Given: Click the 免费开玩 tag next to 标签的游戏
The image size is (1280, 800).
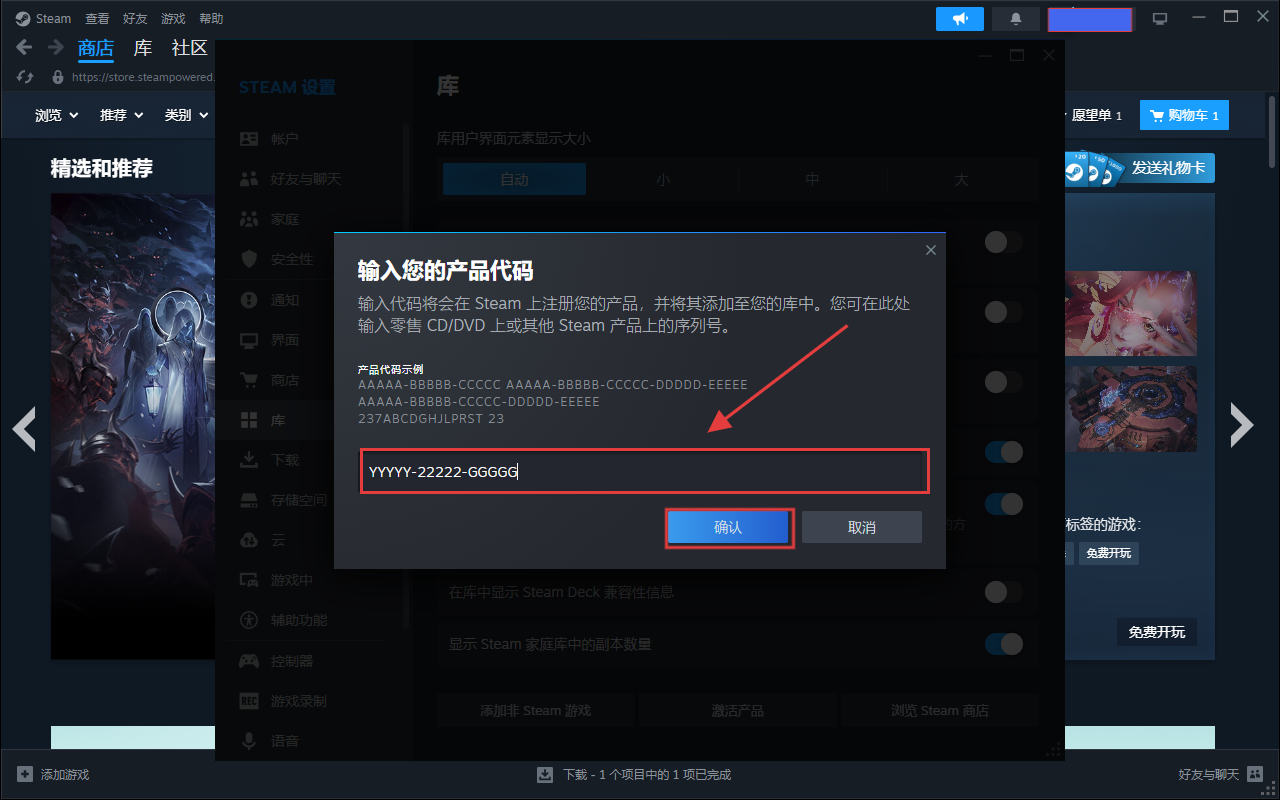Looking at the screenshot, I should click(x=1109, y=553).
